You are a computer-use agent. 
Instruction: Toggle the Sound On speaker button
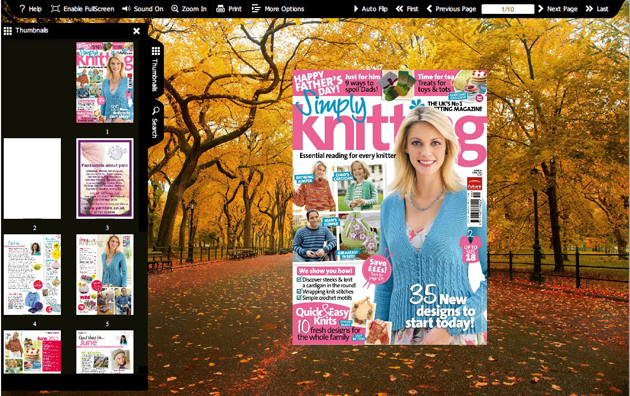[x=126, y=9]
